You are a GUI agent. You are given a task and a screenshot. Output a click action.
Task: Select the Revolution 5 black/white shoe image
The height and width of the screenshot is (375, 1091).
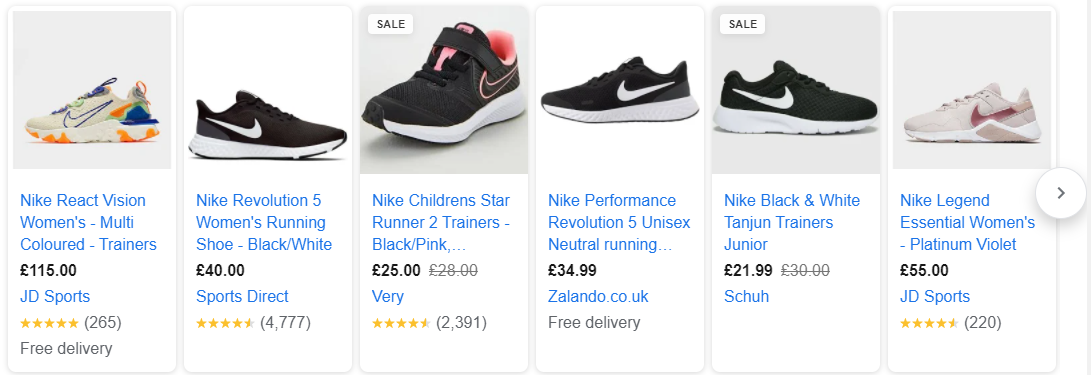[268, 90]
